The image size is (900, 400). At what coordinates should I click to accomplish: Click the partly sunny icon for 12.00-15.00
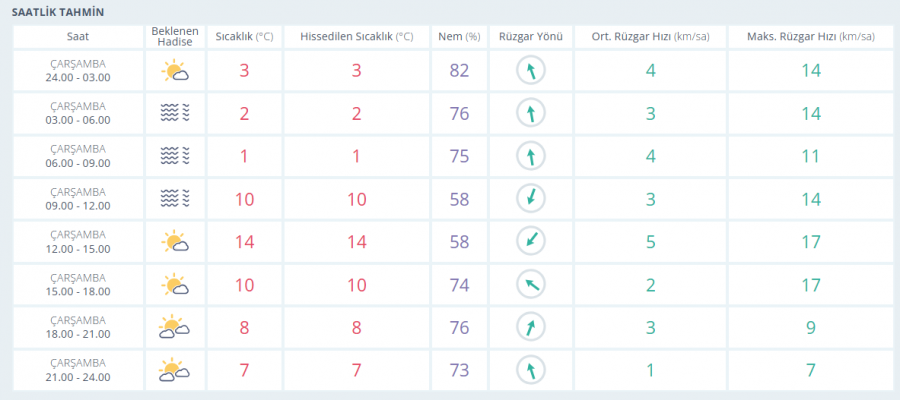(175, 242)
